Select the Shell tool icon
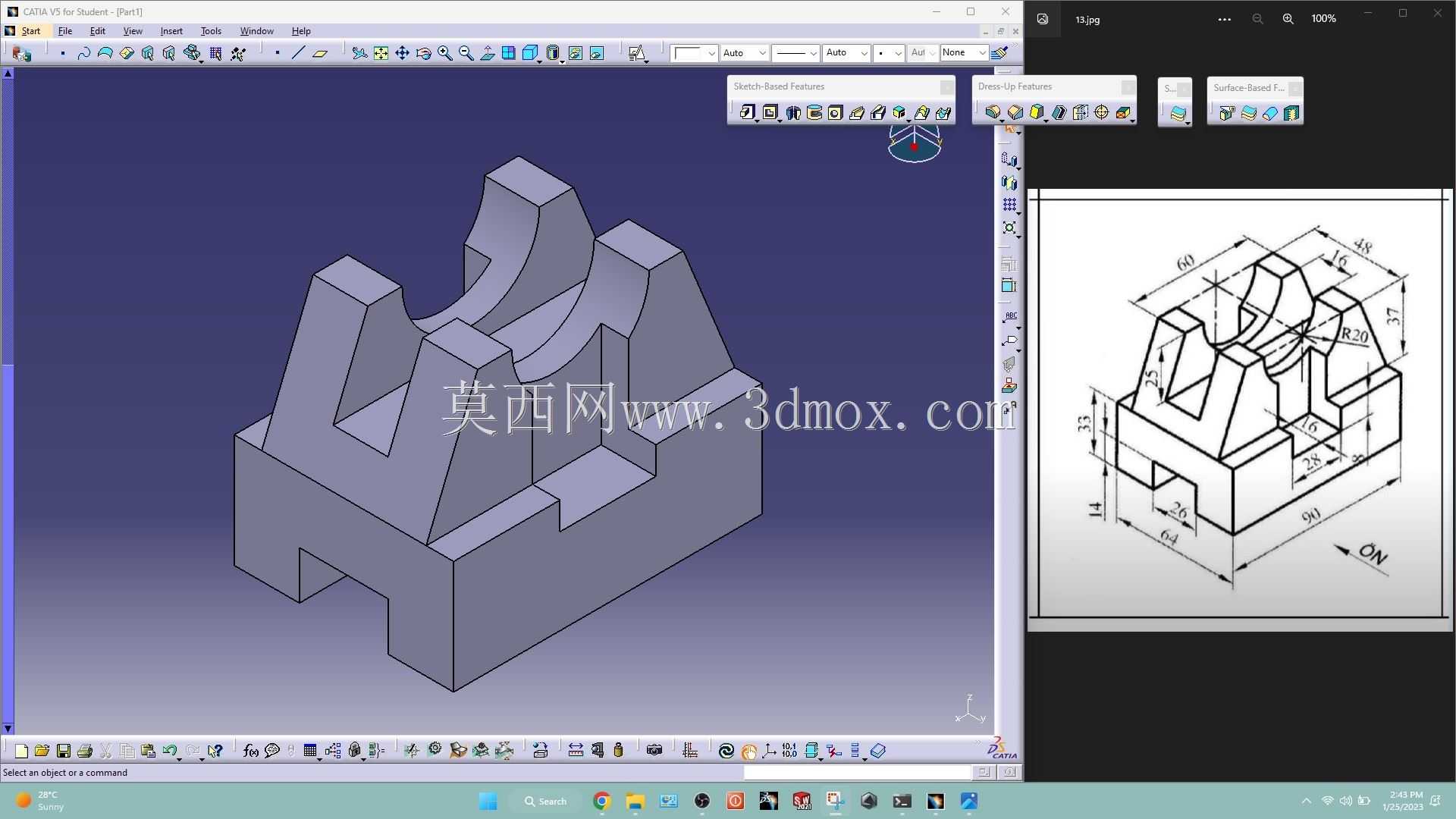The width and height of the screenshot is (1456, 819). pos(1059,112)
